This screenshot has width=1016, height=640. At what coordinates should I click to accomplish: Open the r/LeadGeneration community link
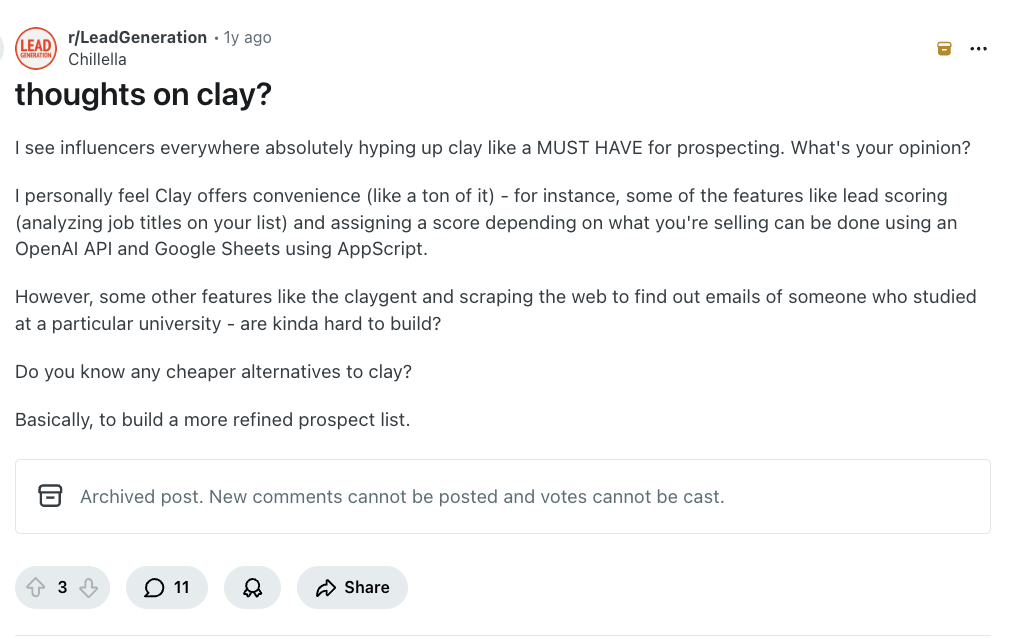click(x=138, y=37)
